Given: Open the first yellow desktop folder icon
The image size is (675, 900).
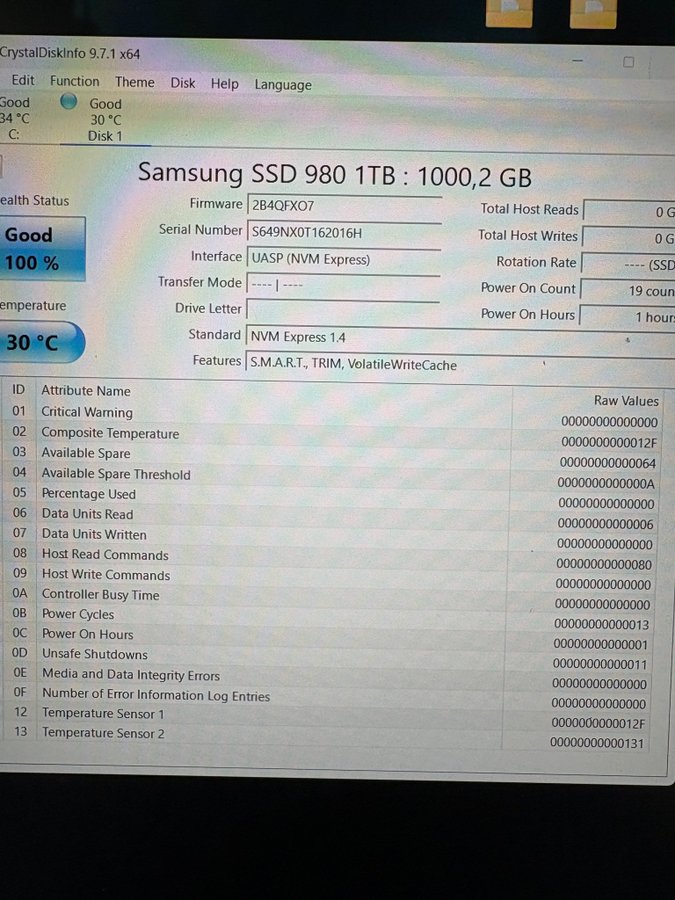Looking at the screenshot, I should point(508,13).
